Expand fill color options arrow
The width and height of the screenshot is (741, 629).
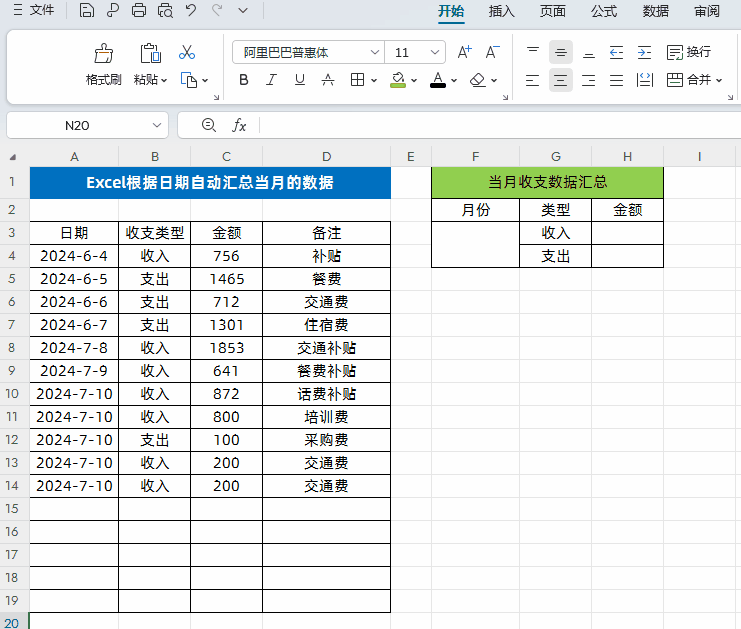point(414,80)
